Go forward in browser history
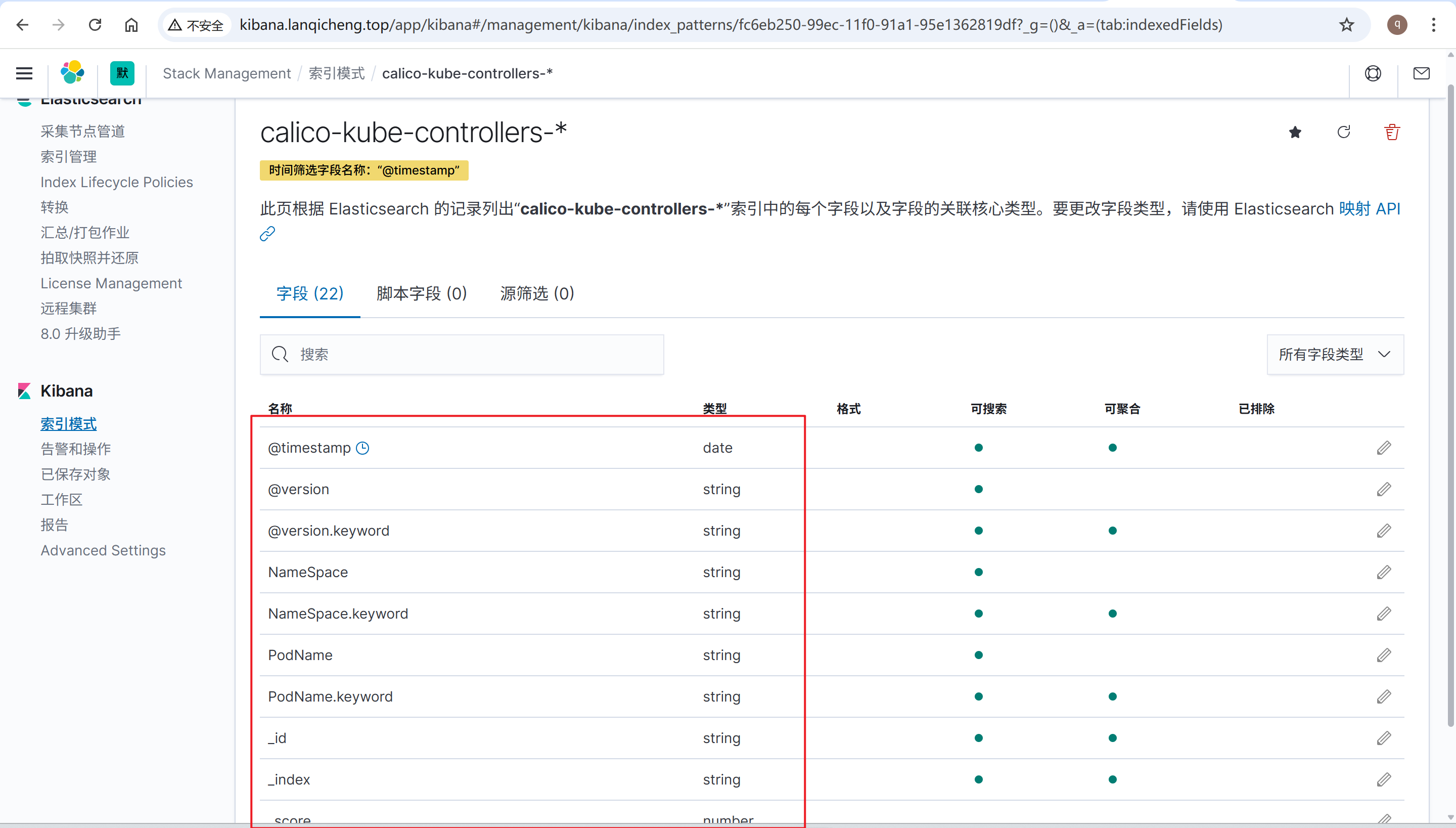The width and height of the screenshot is (1456, 828). 59,25
